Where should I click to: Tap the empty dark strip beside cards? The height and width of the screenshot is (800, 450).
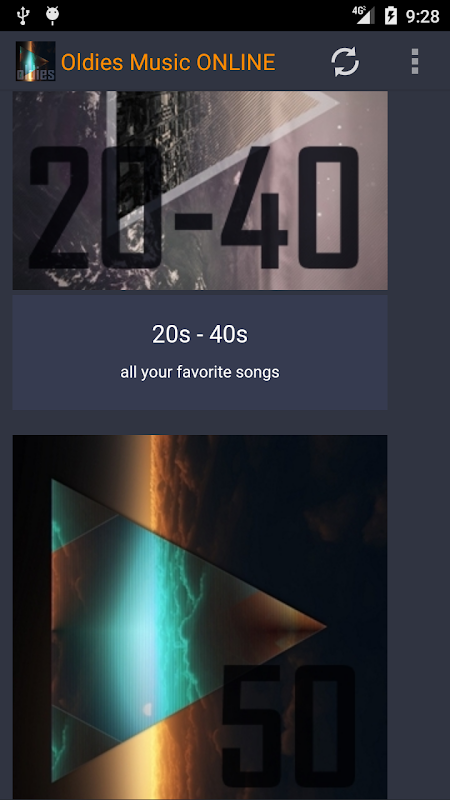419,445
